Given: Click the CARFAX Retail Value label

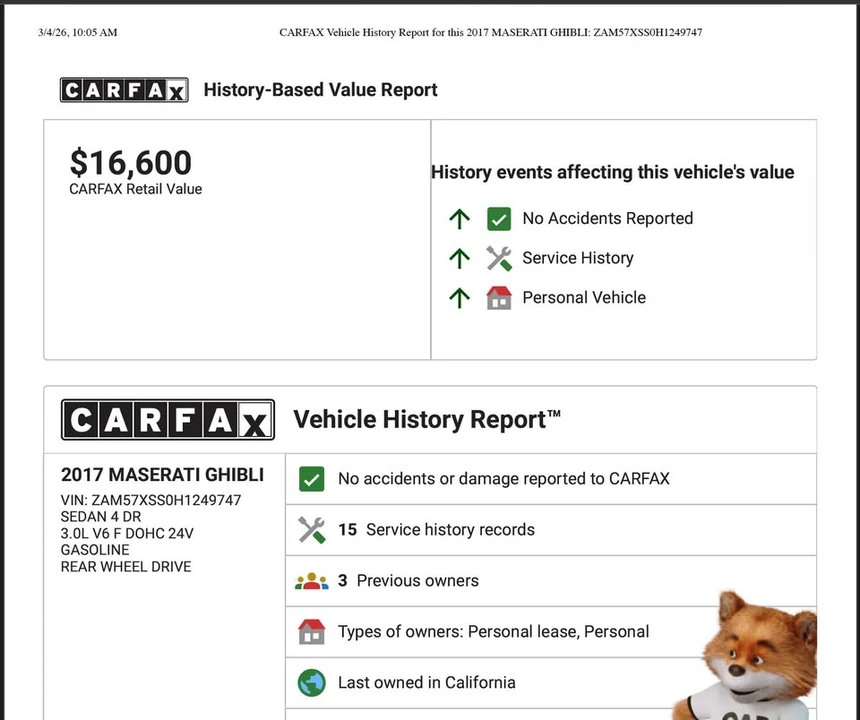Looking at the screenshot, I should tap(135, 189).
